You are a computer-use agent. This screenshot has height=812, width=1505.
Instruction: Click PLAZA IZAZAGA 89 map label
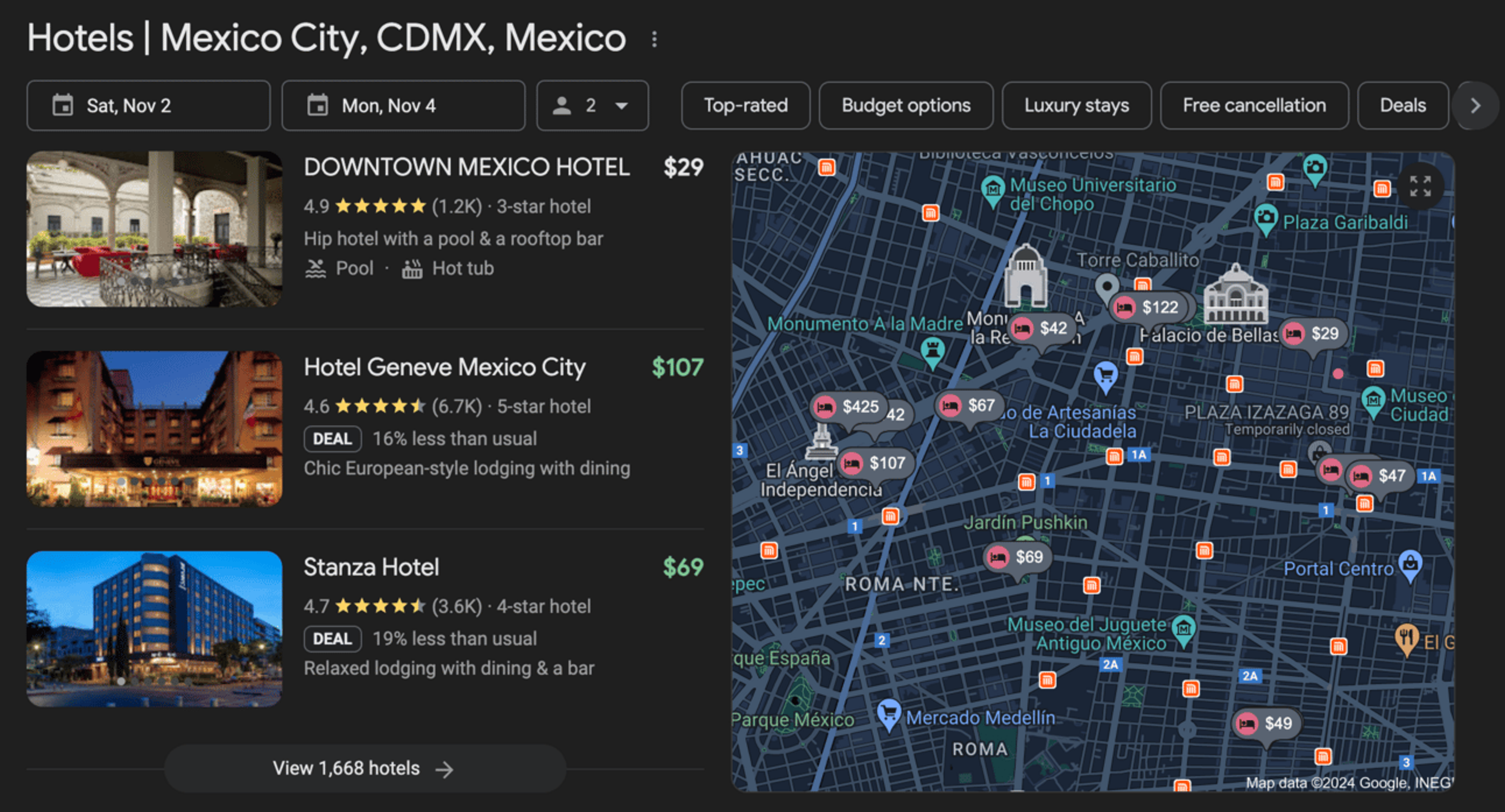point(1267,412)
